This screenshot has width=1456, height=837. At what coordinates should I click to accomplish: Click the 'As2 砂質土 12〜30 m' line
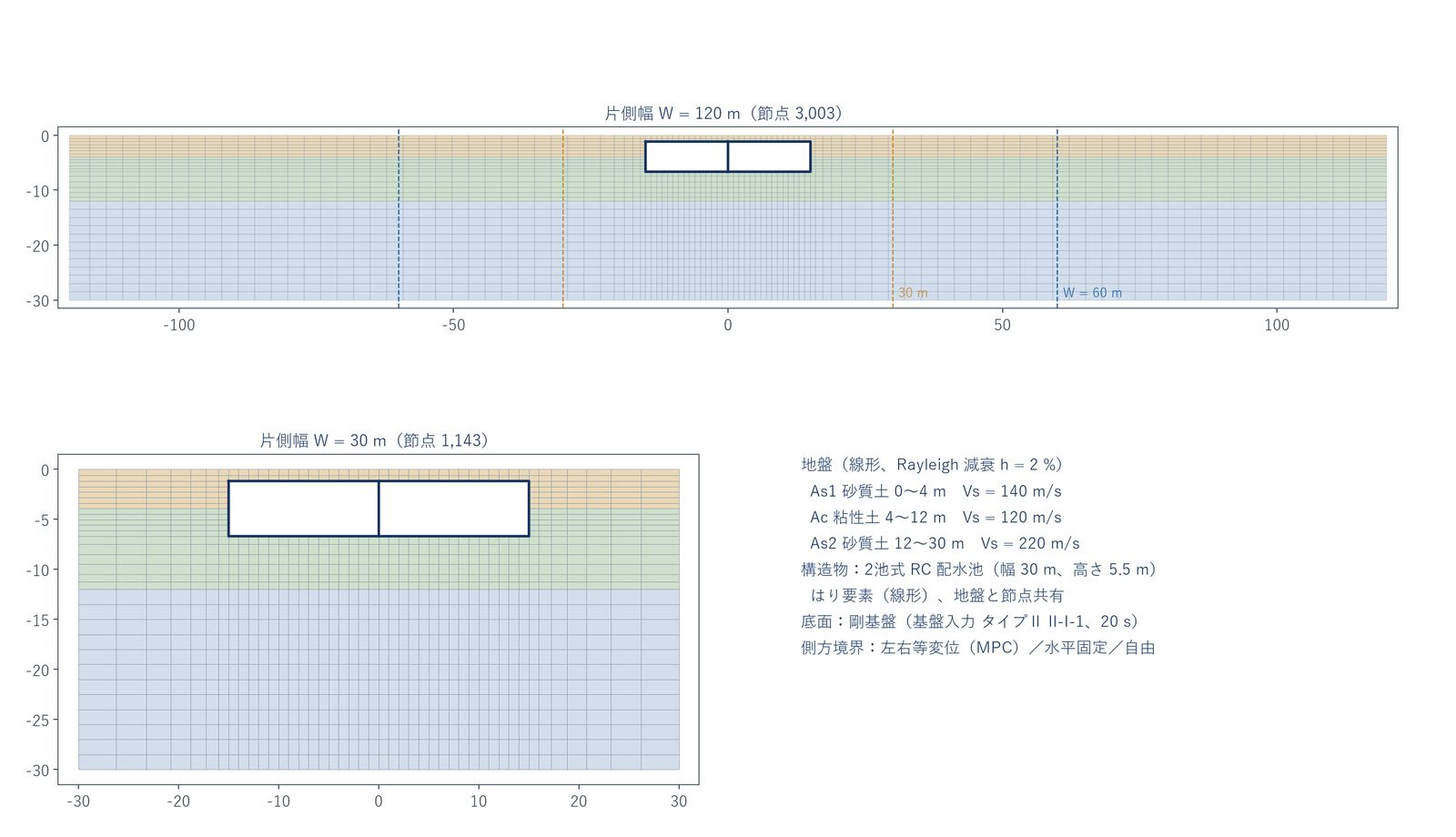click(x=945, y=543)
